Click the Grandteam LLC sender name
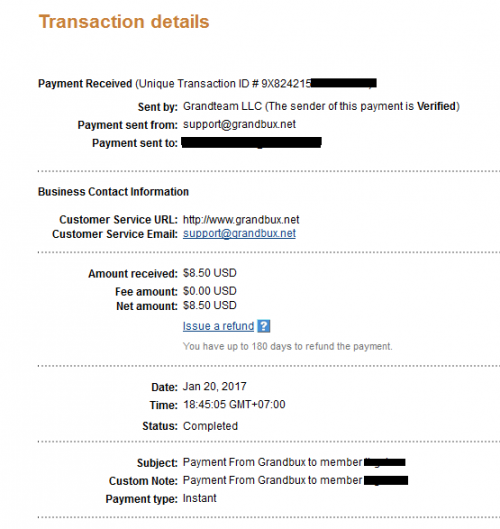 tap(222, 106)
